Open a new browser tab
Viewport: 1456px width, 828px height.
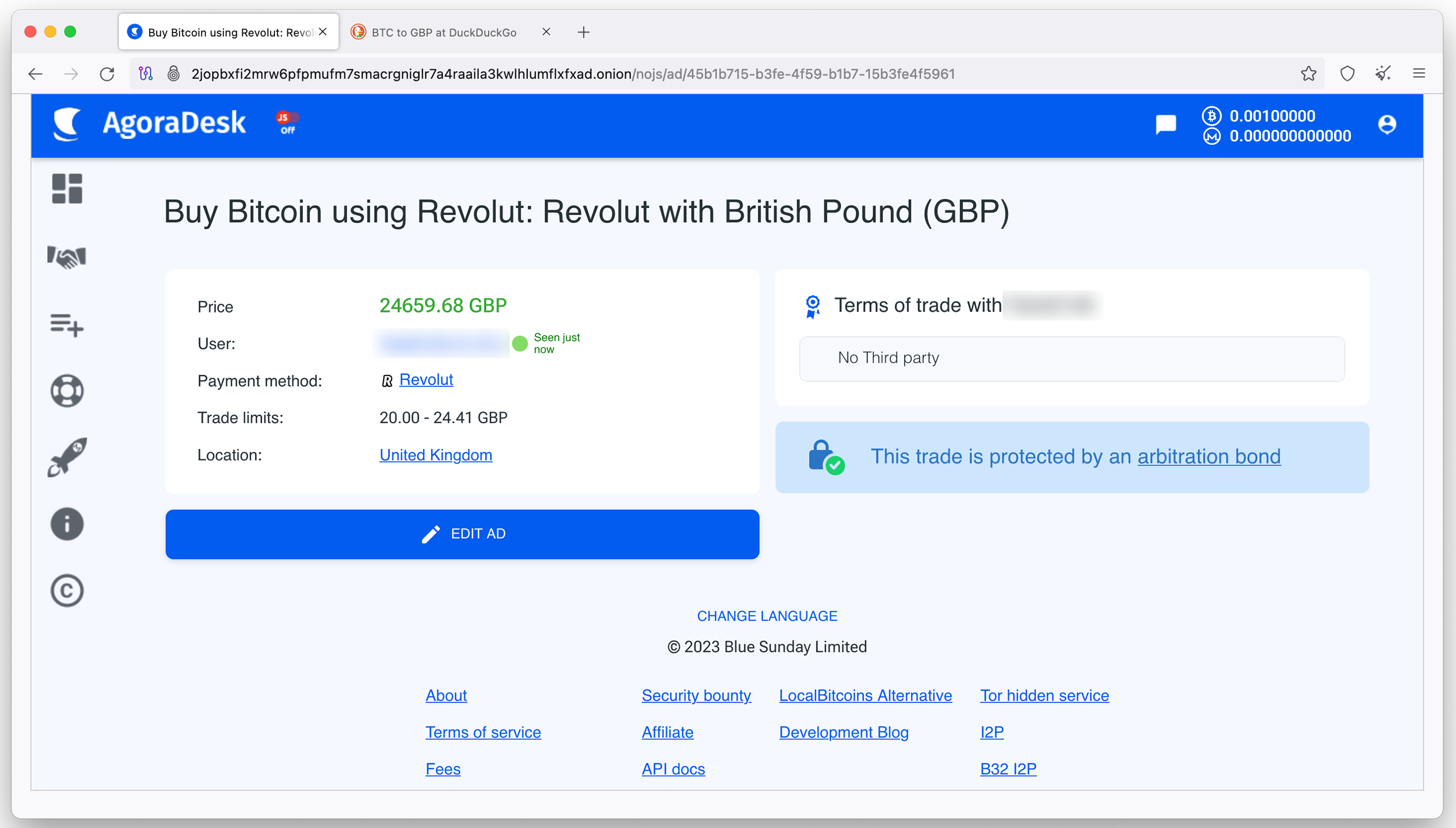tap(583, 33)
